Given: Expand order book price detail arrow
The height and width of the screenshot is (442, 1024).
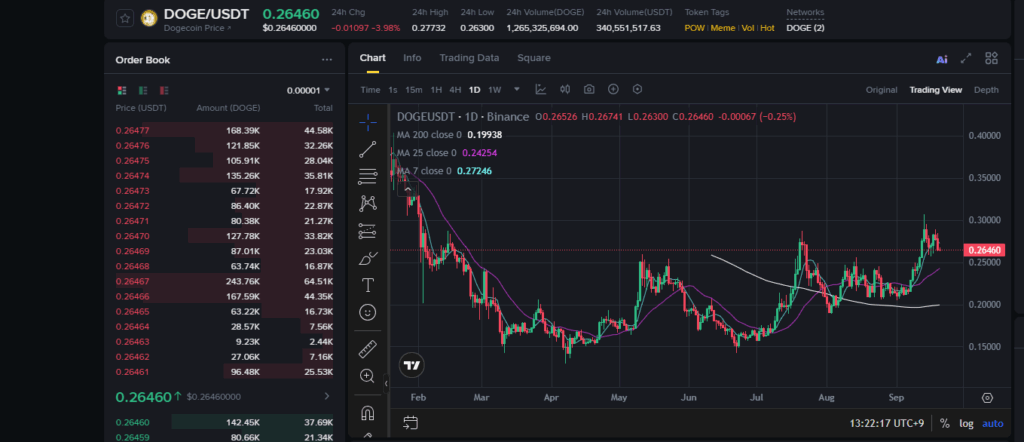Looking at the screenshot, I should coord(327,396).
